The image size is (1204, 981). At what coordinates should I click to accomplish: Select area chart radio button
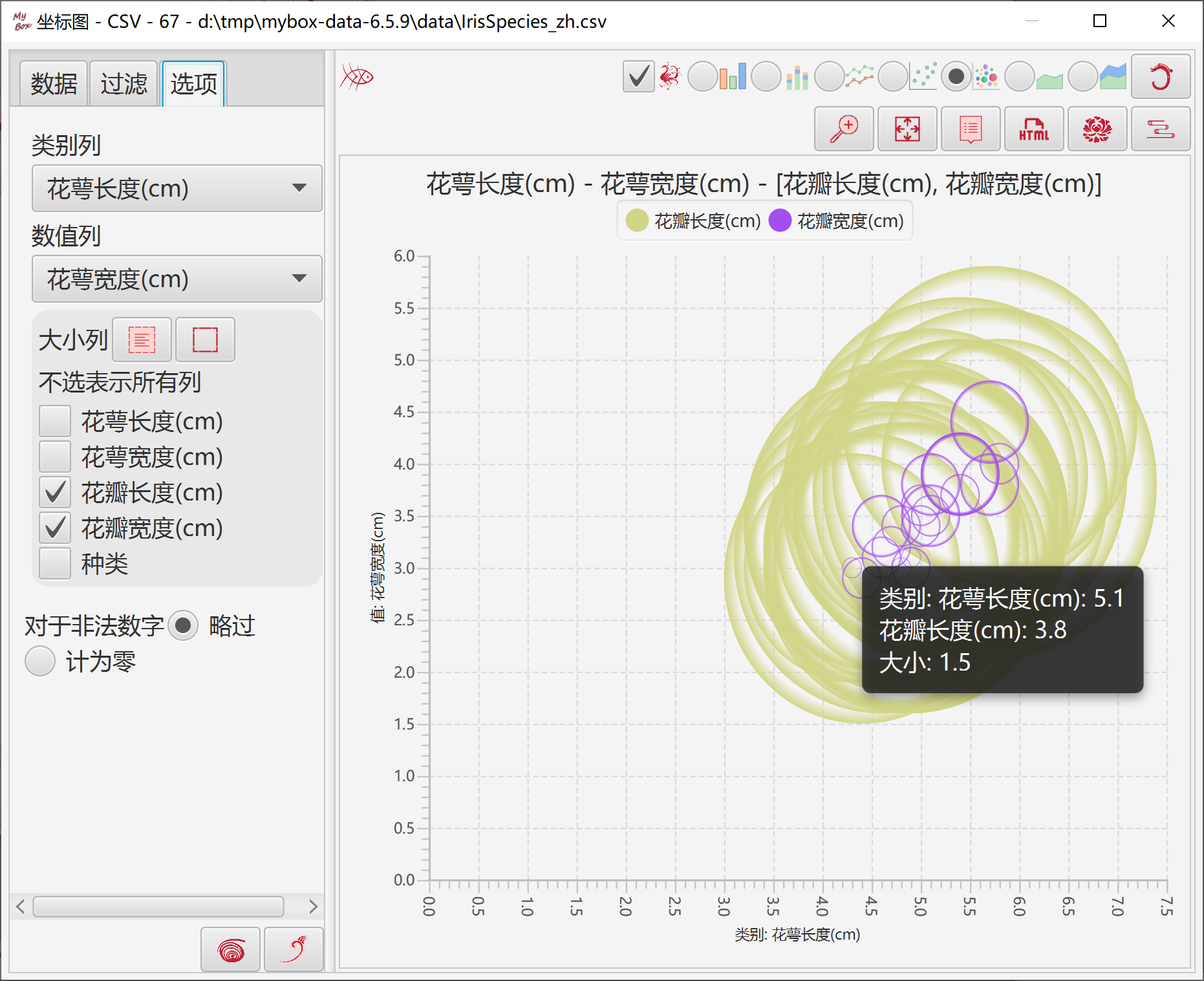pos(1020,76)
